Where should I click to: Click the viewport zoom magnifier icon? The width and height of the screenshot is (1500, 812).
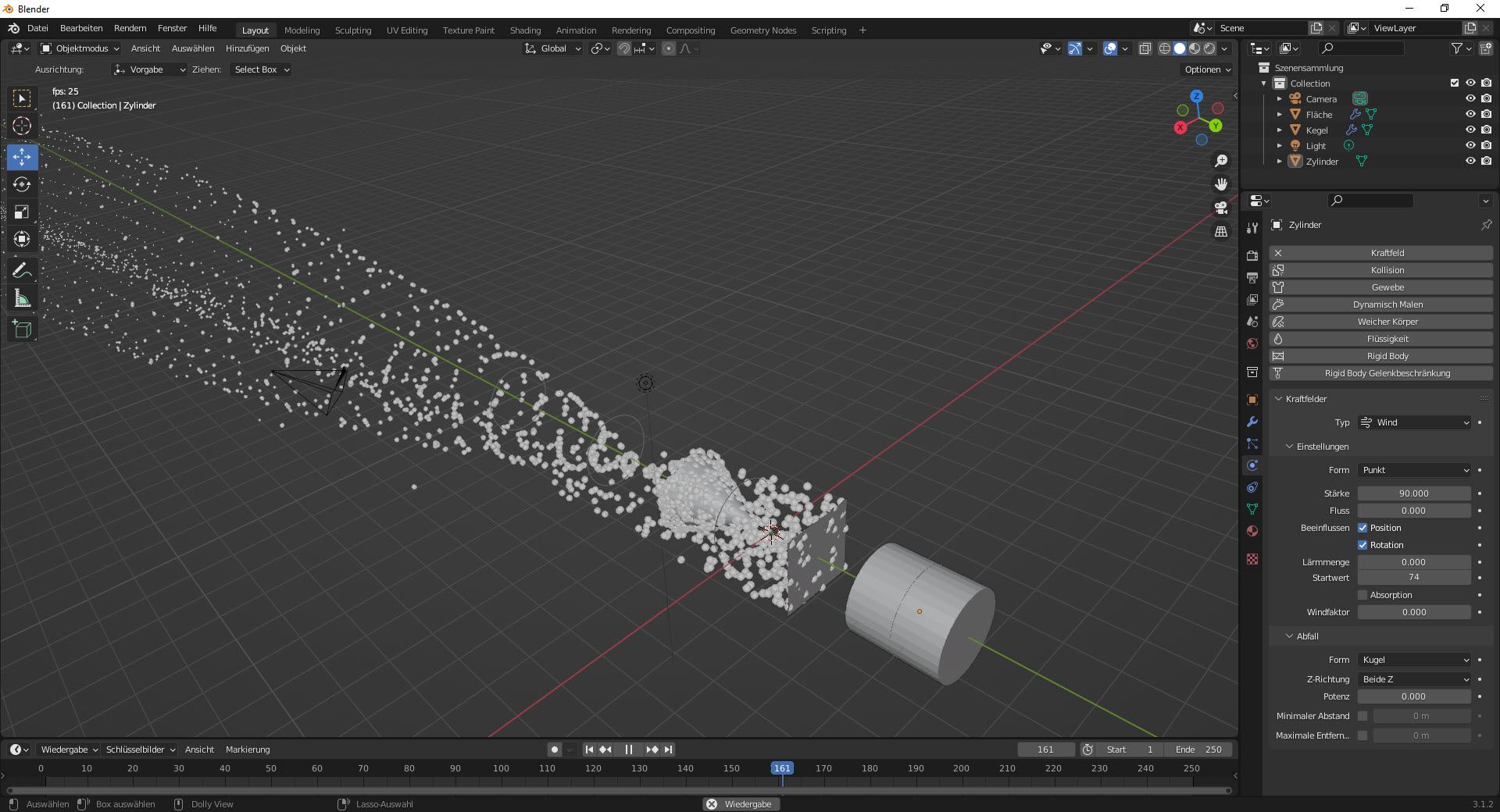1220,161
